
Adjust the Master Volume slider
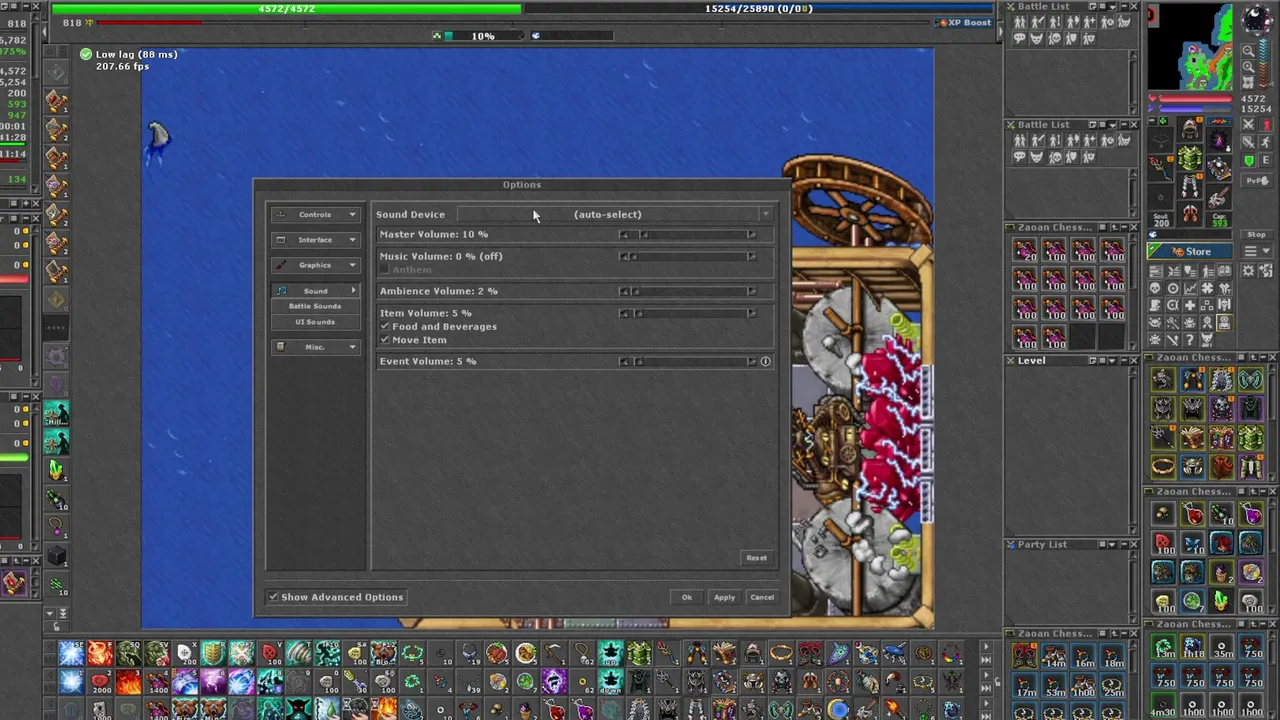(x=687, y=234)
